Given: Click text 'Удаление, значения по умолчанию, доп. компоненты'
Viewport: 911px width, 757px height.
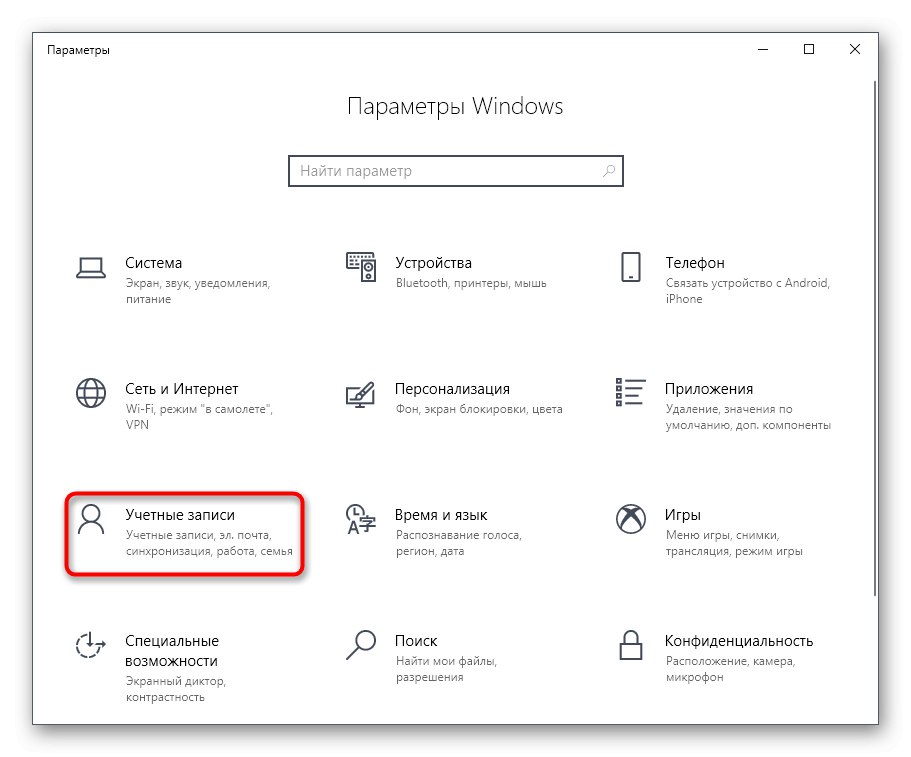Looking at the screenshot, I should coord(748,417).
